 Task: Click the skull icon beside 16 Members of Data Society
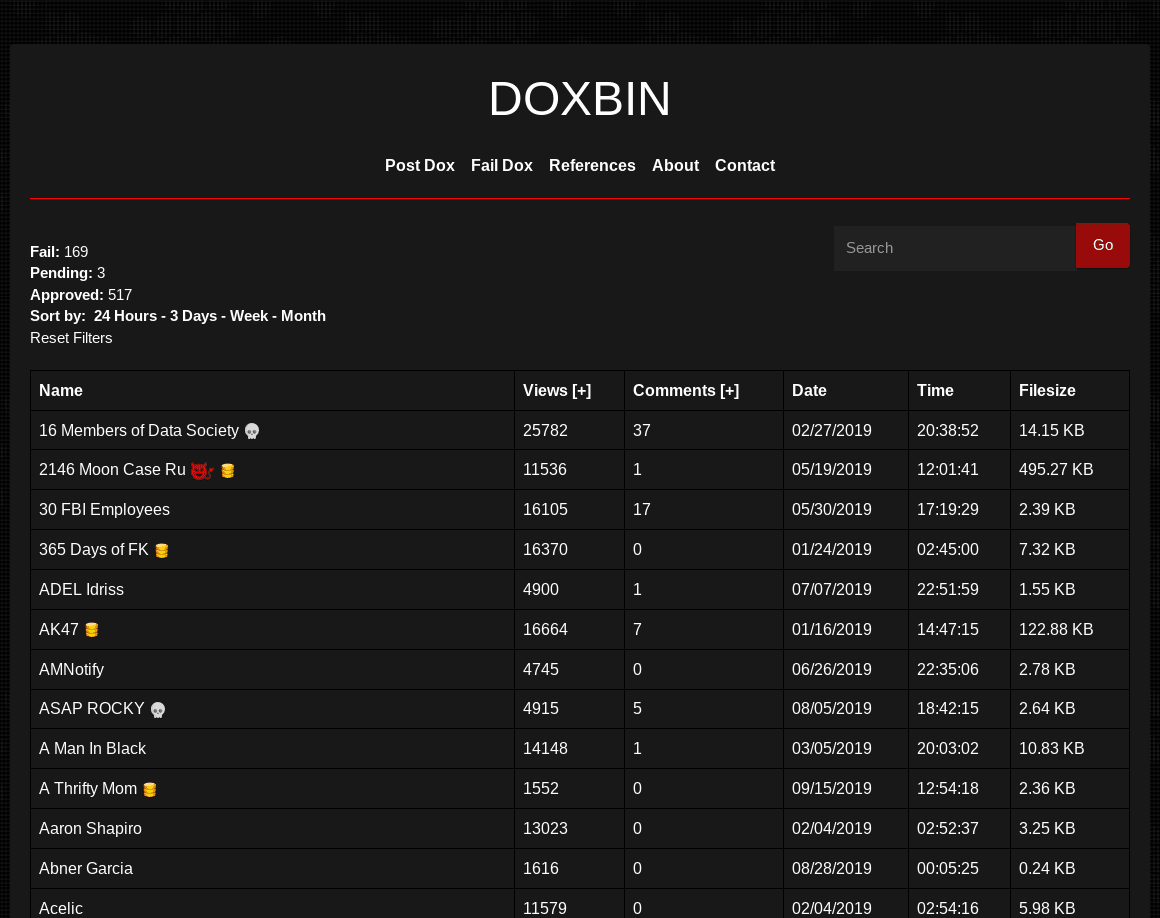coord(252,430)
